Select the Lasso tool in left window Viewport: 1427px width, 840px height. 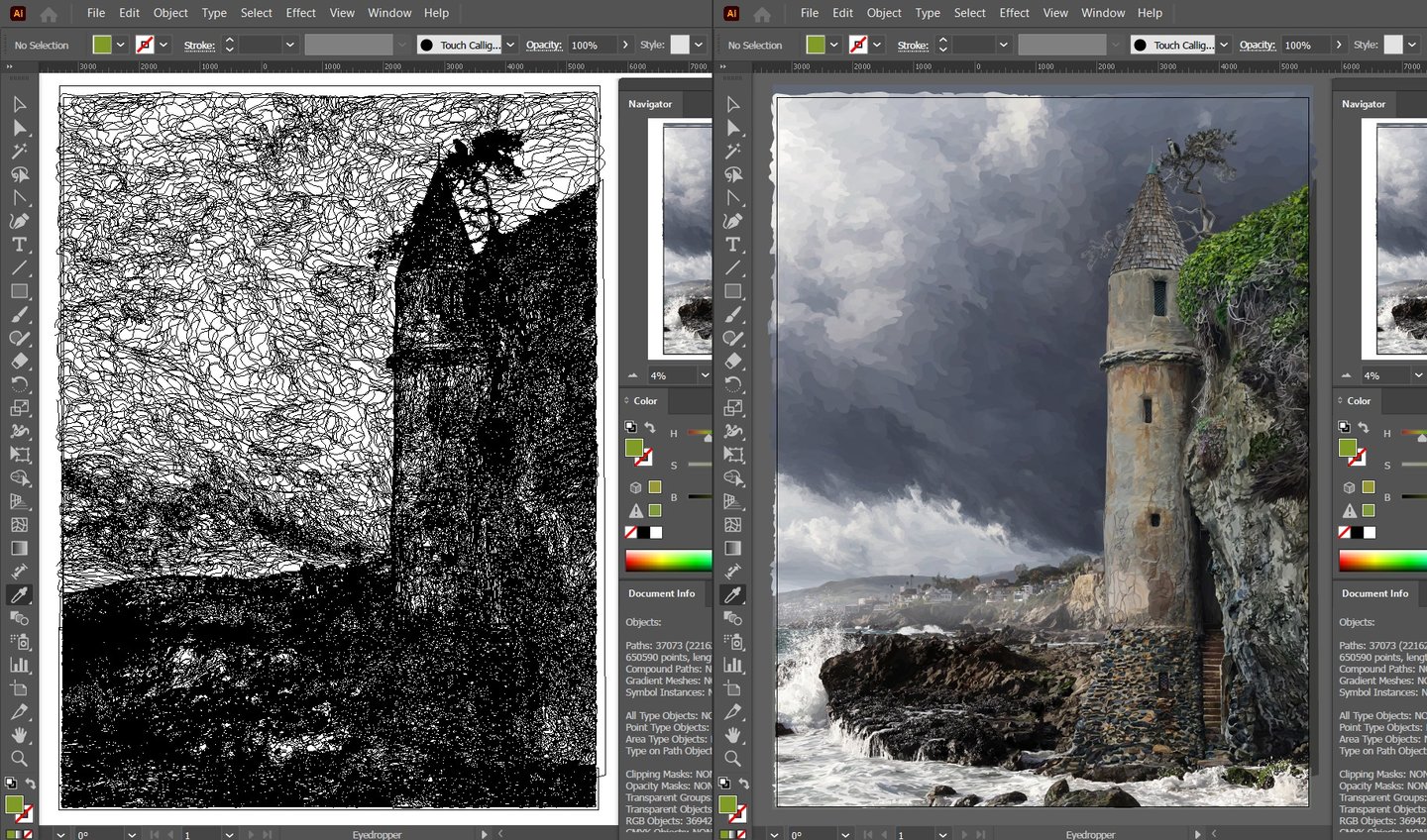tap(19, 174)
